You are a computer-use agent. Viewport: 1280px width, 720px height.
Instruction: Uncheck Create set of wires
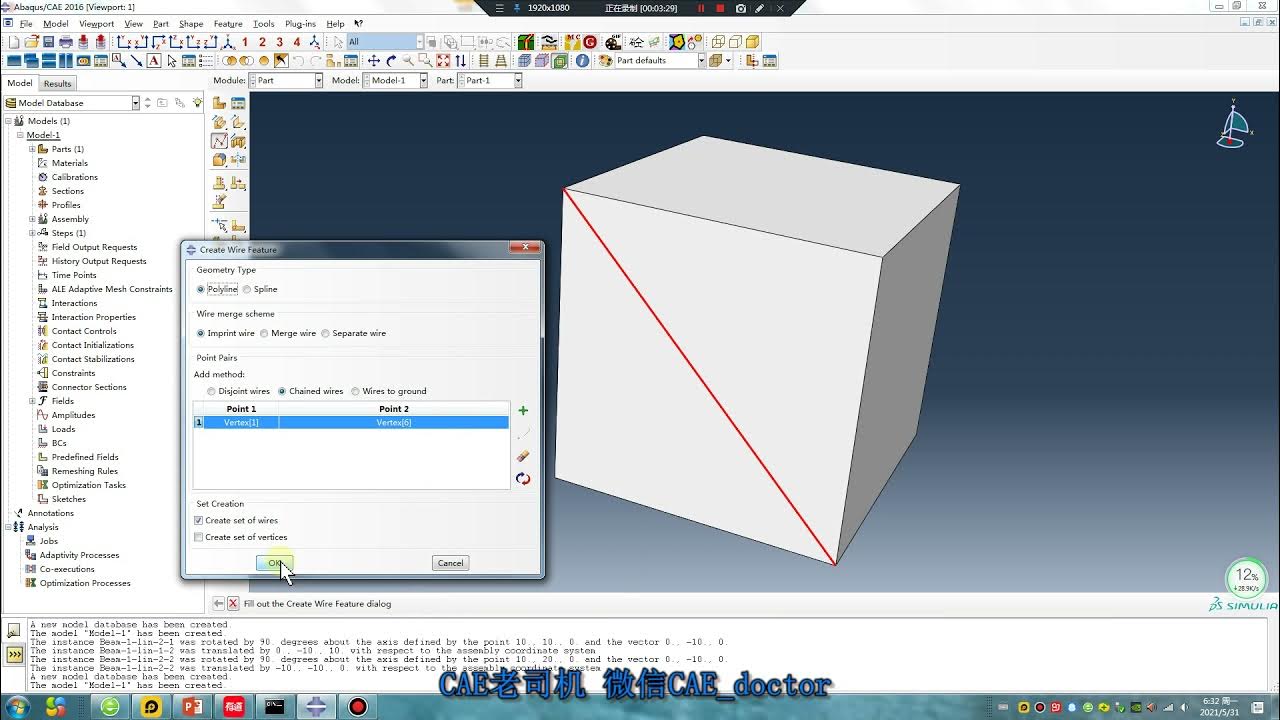(x=198, y=520)
